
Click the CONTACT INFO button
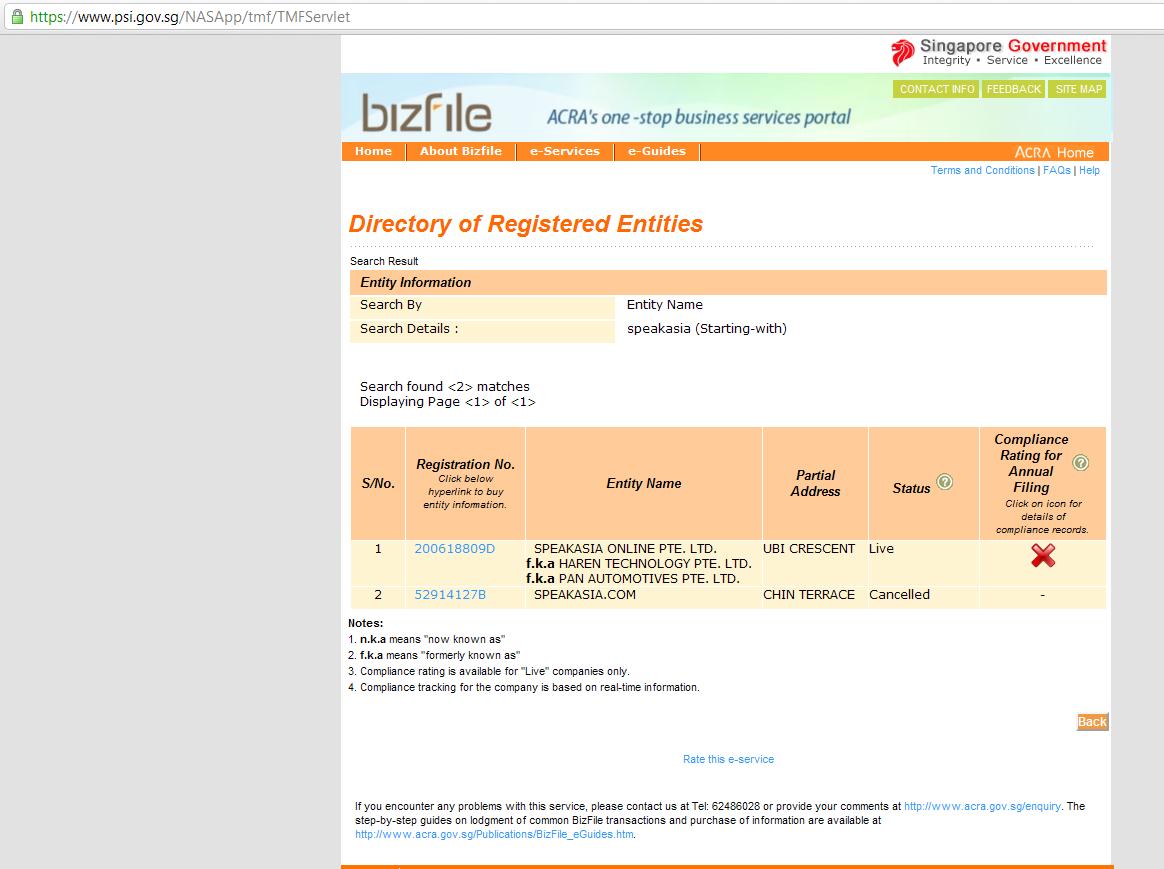pyautogui.click(x=936, y=89)
